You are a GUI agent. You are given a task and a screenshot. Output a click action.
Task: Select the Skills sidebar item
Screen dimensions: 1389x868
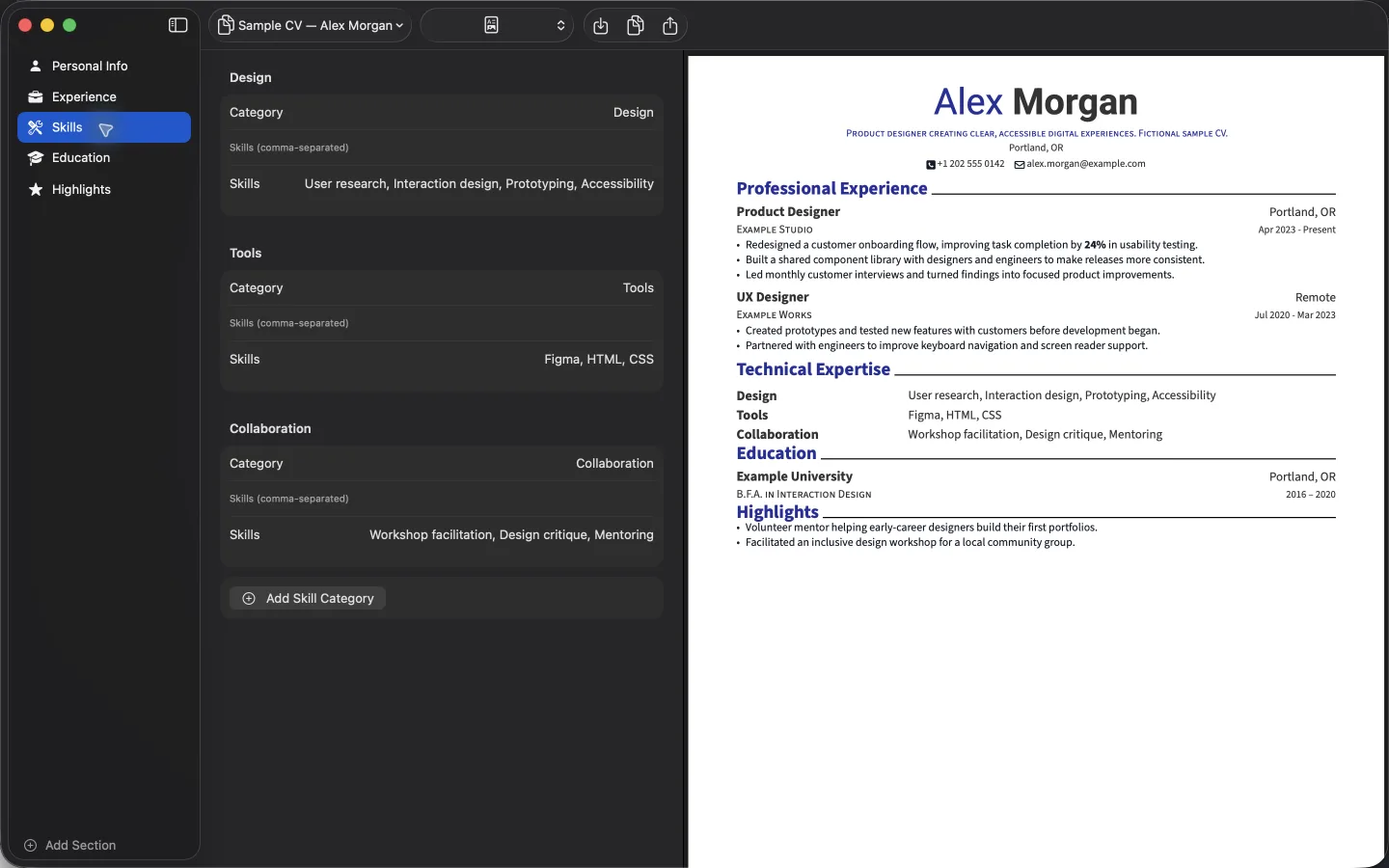104,127
